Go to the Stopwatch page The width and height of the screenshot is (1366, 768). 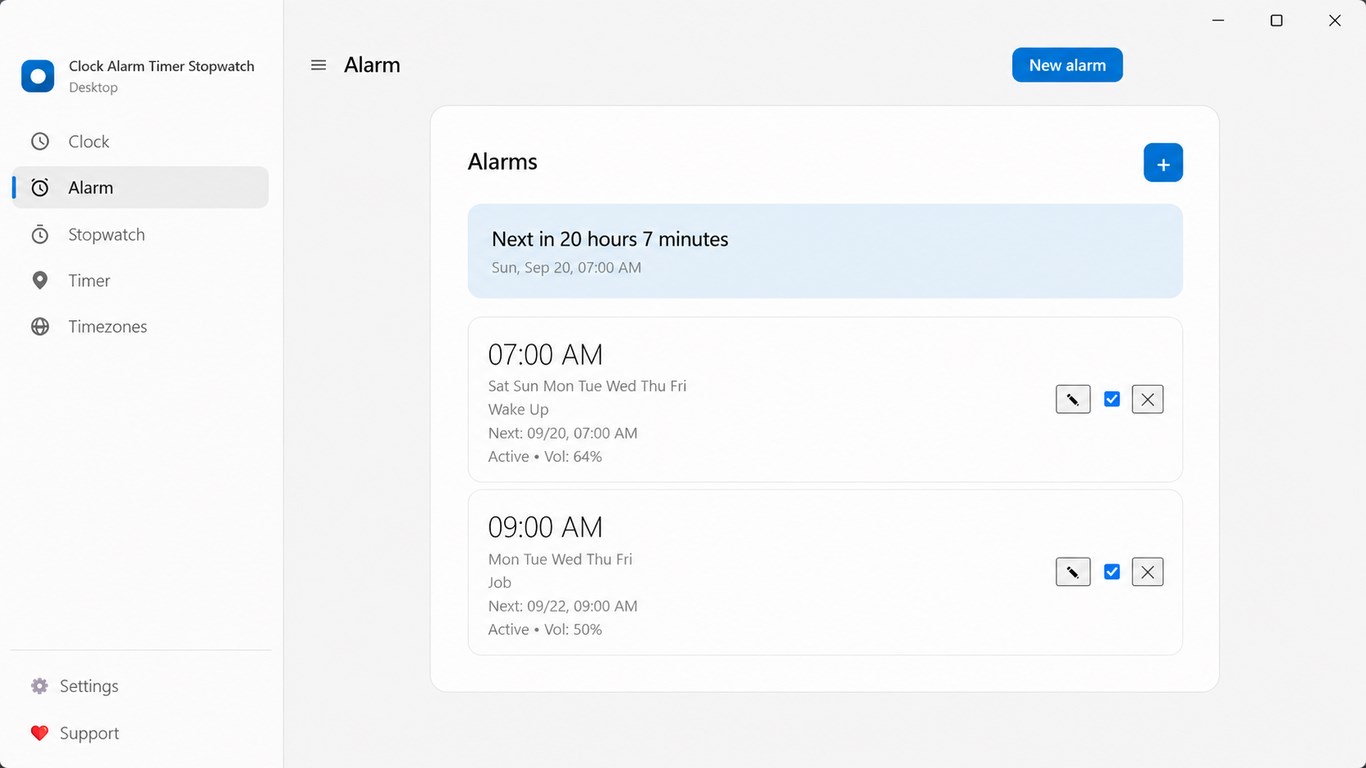pyautogui.click(x=141, y=235)
